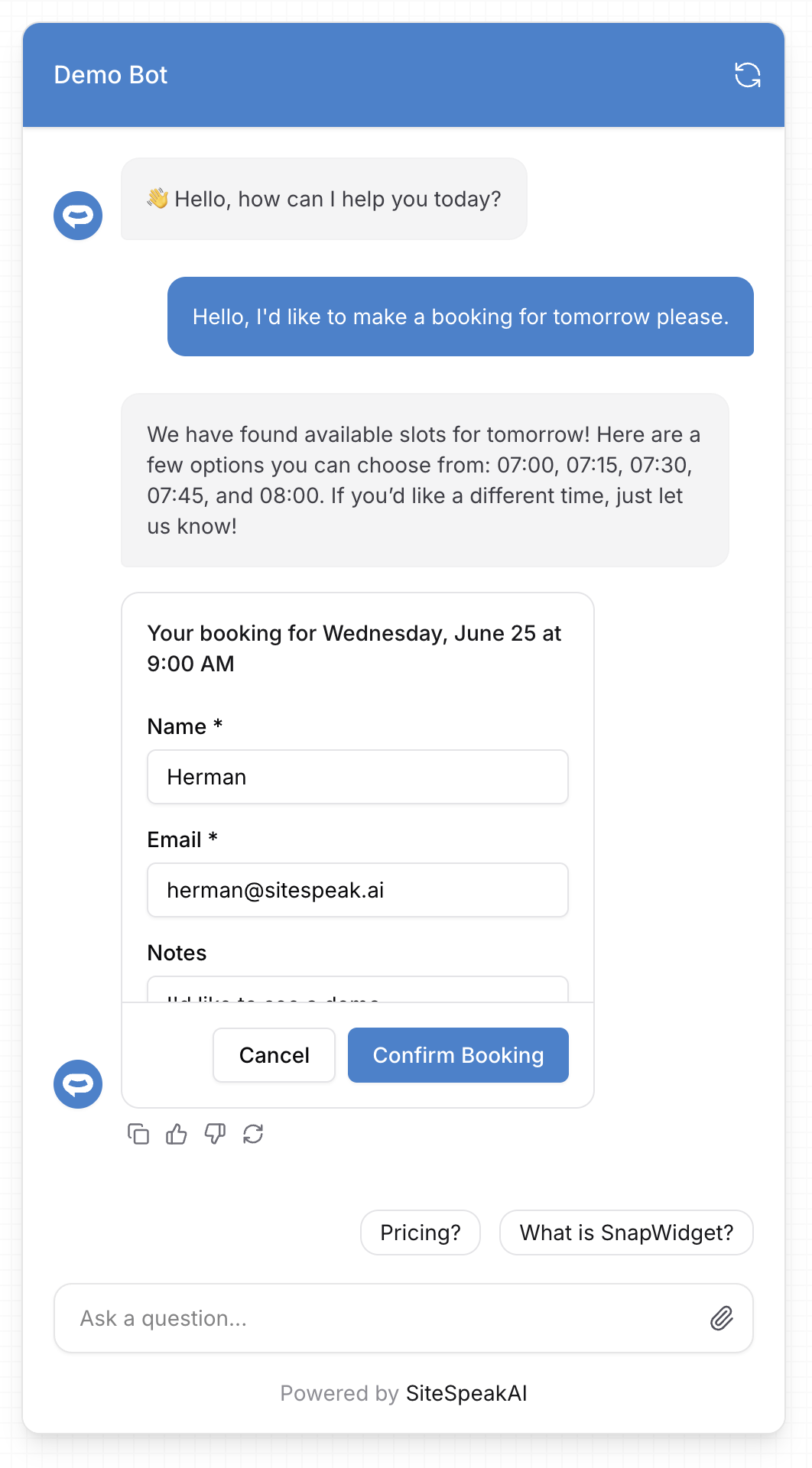Type in the "Ask a question..." box
Image resolution: width=812 pixels, height=1468 pixels.
[382, 1318]
